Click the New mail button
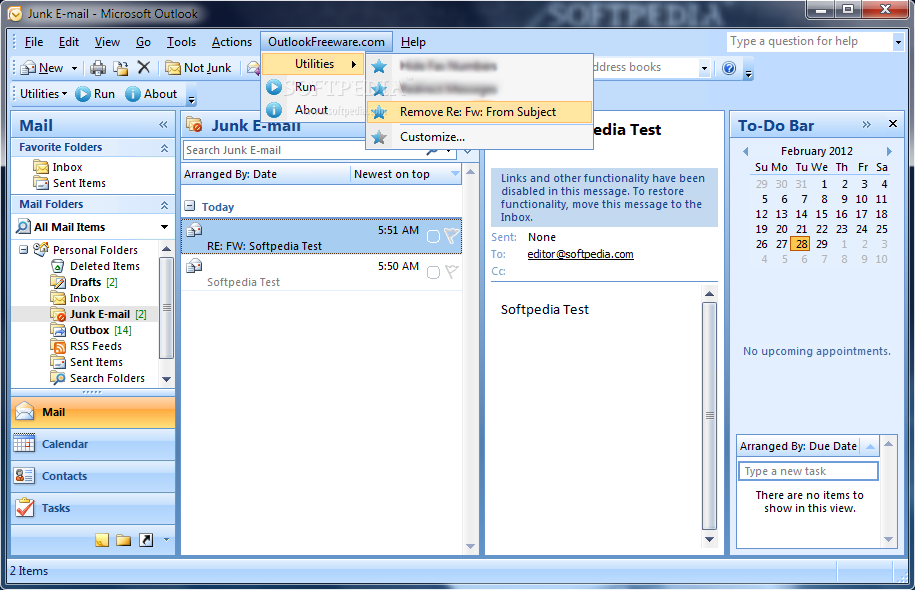Screen dimensions: 915x590 pos(41,68)
